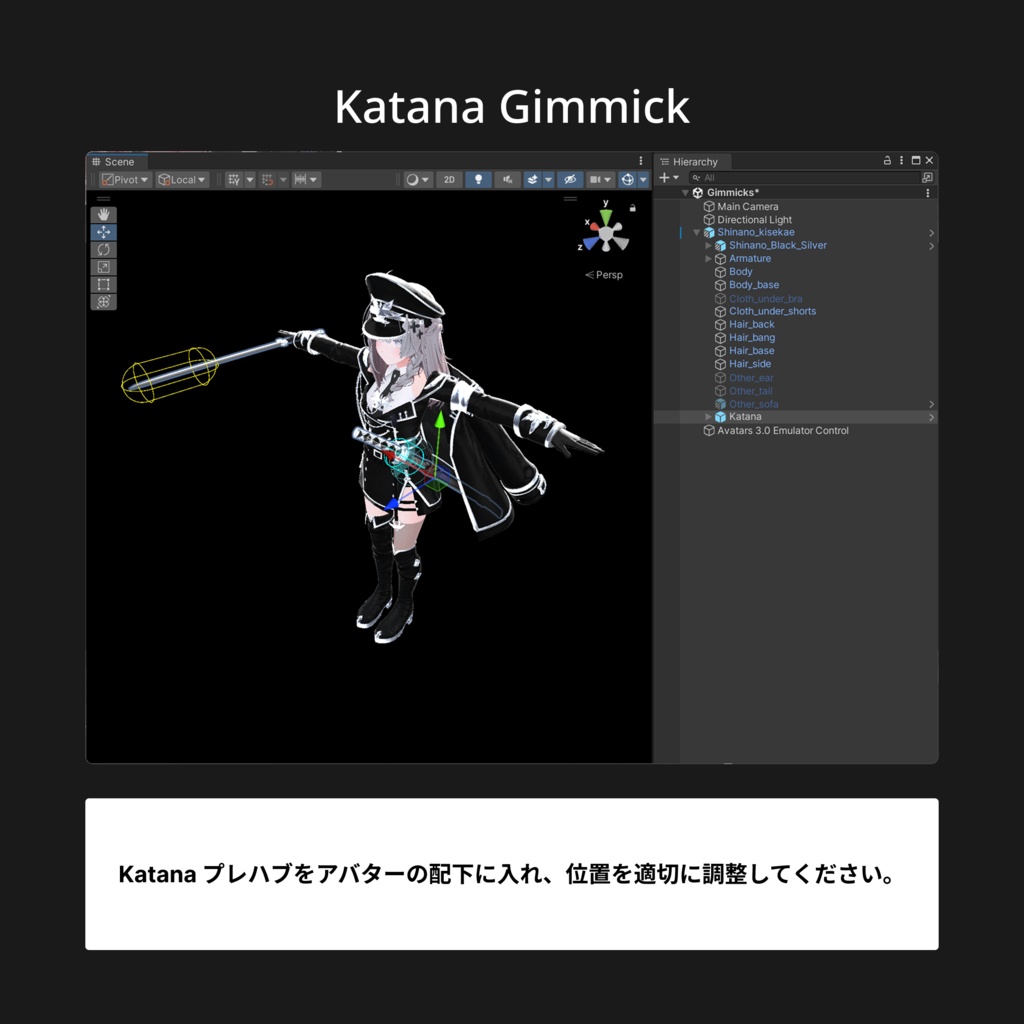Toggle 2D view mode
The height and width of the screenshot is (1024, 1024).
tap(449, 180)
